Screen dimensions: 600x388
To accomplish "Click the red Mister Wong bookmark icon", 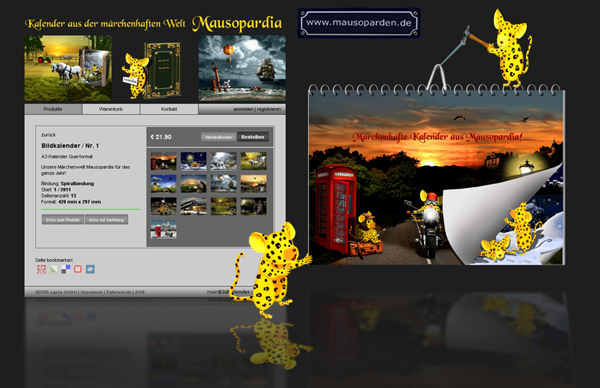I will point(41,269).
